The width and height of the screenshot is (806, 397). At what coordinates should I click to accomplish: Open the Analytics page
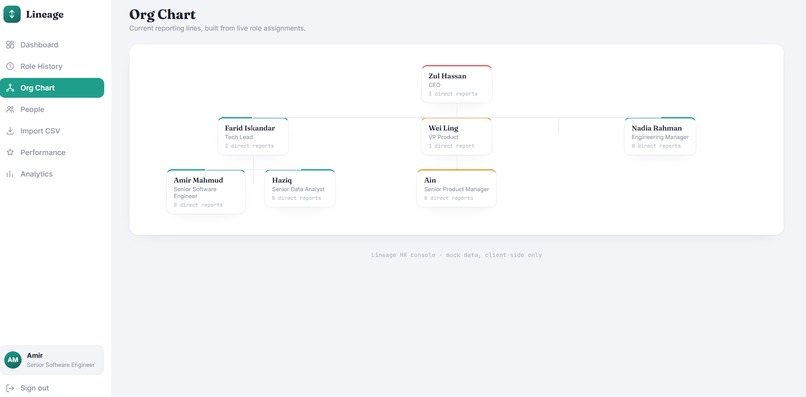pyautogui.click(x=52, y=174)
